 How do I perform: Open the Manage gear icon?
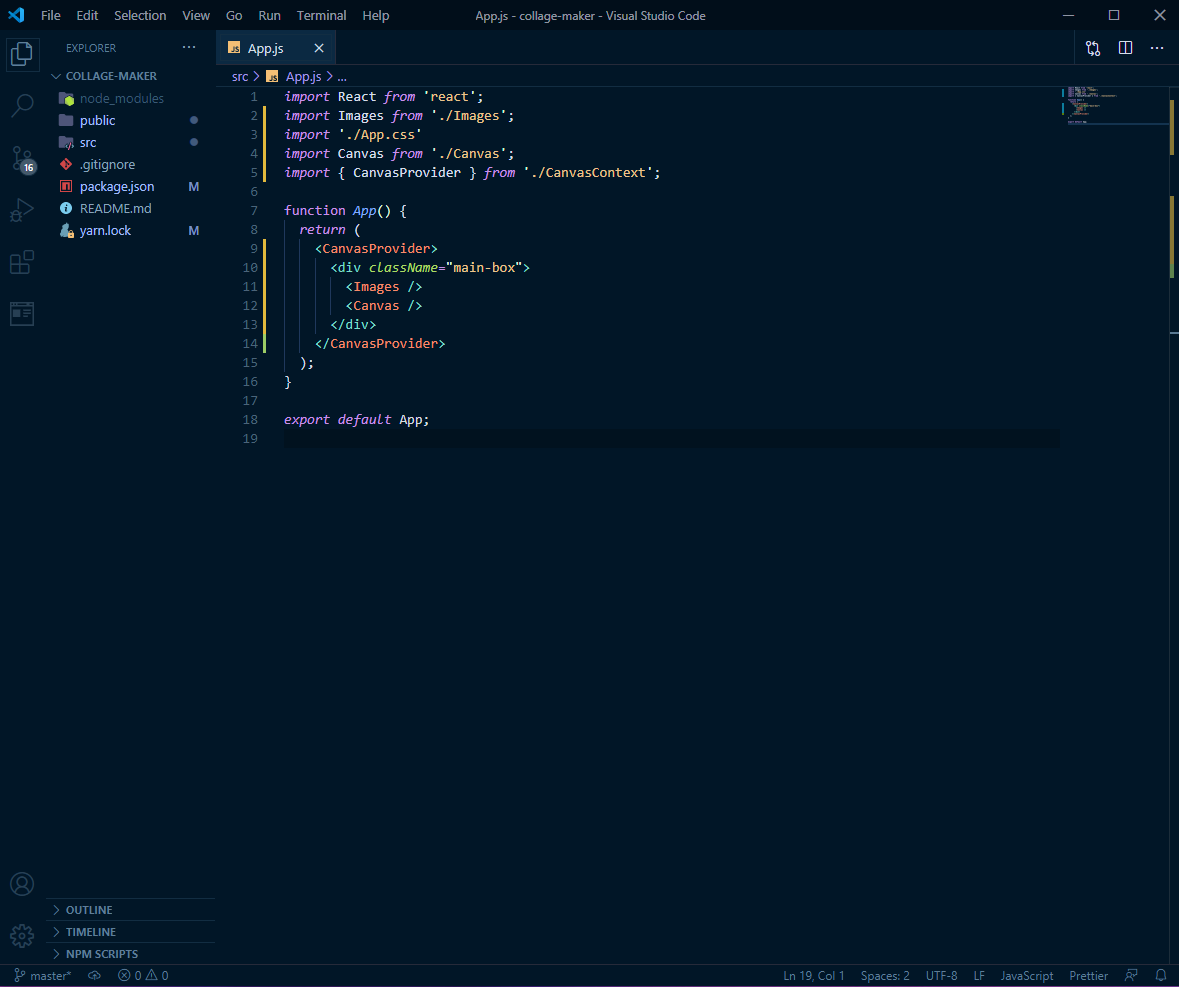22,936
